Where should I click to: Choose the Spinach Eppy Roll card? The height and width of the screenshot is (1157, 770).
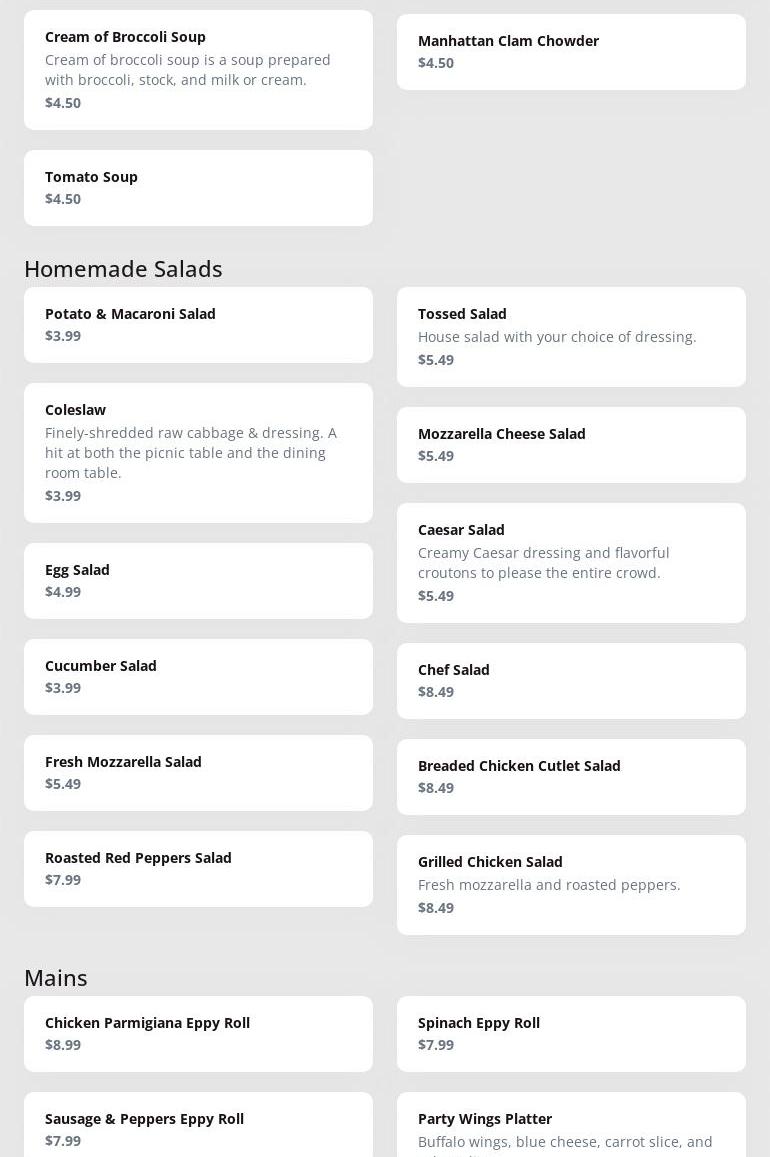coord(571,1034)
